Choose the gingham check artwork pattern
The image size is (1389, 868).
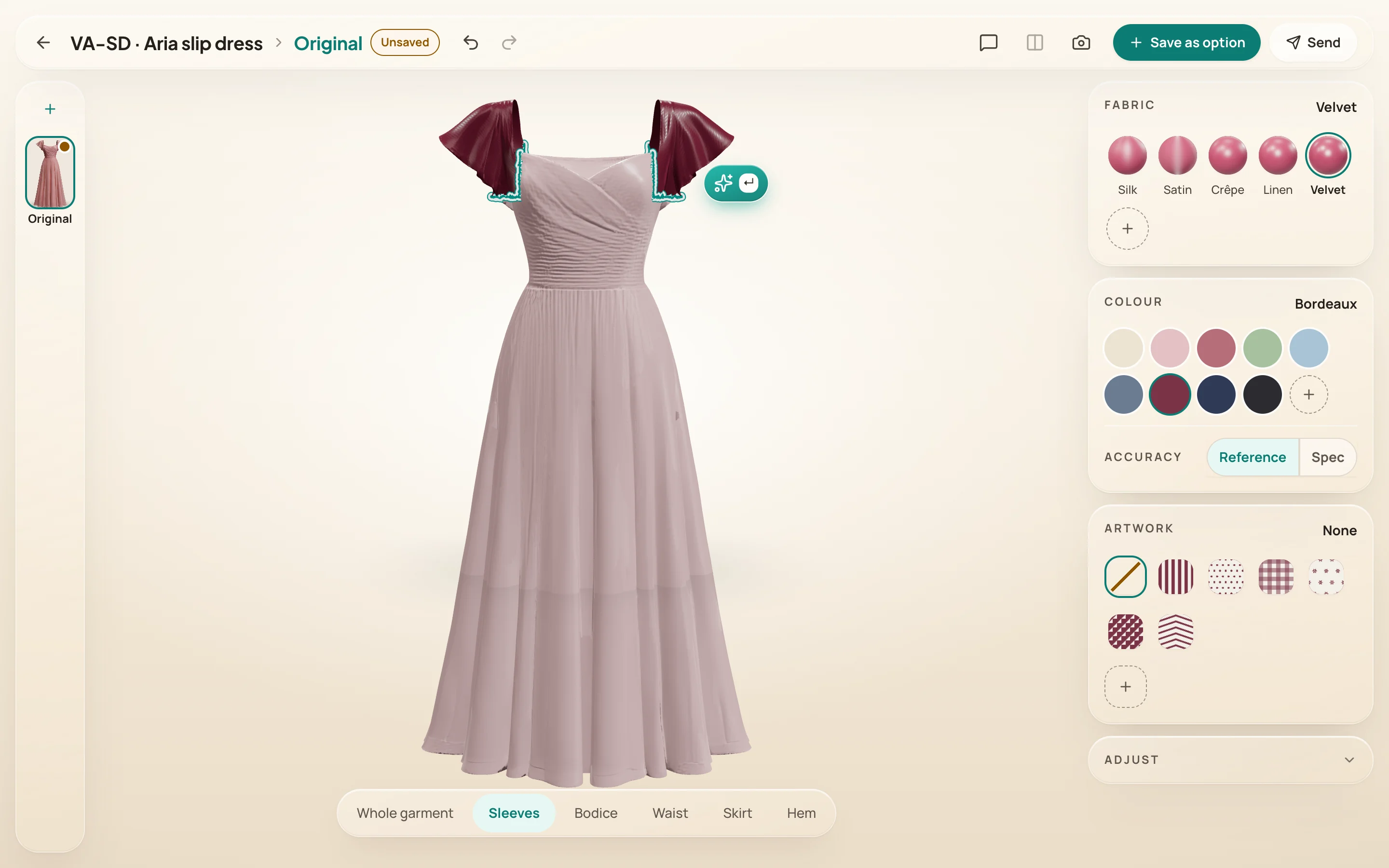(1276, 576)
